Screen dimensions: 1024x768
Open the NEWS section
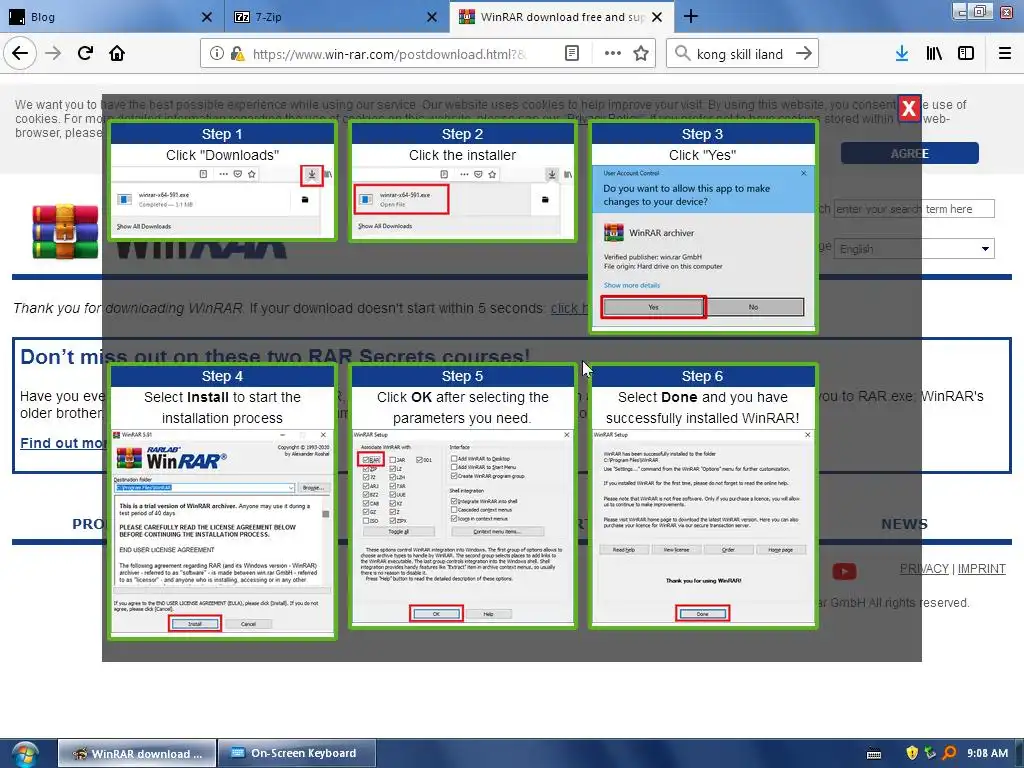(x=904, y=524)
